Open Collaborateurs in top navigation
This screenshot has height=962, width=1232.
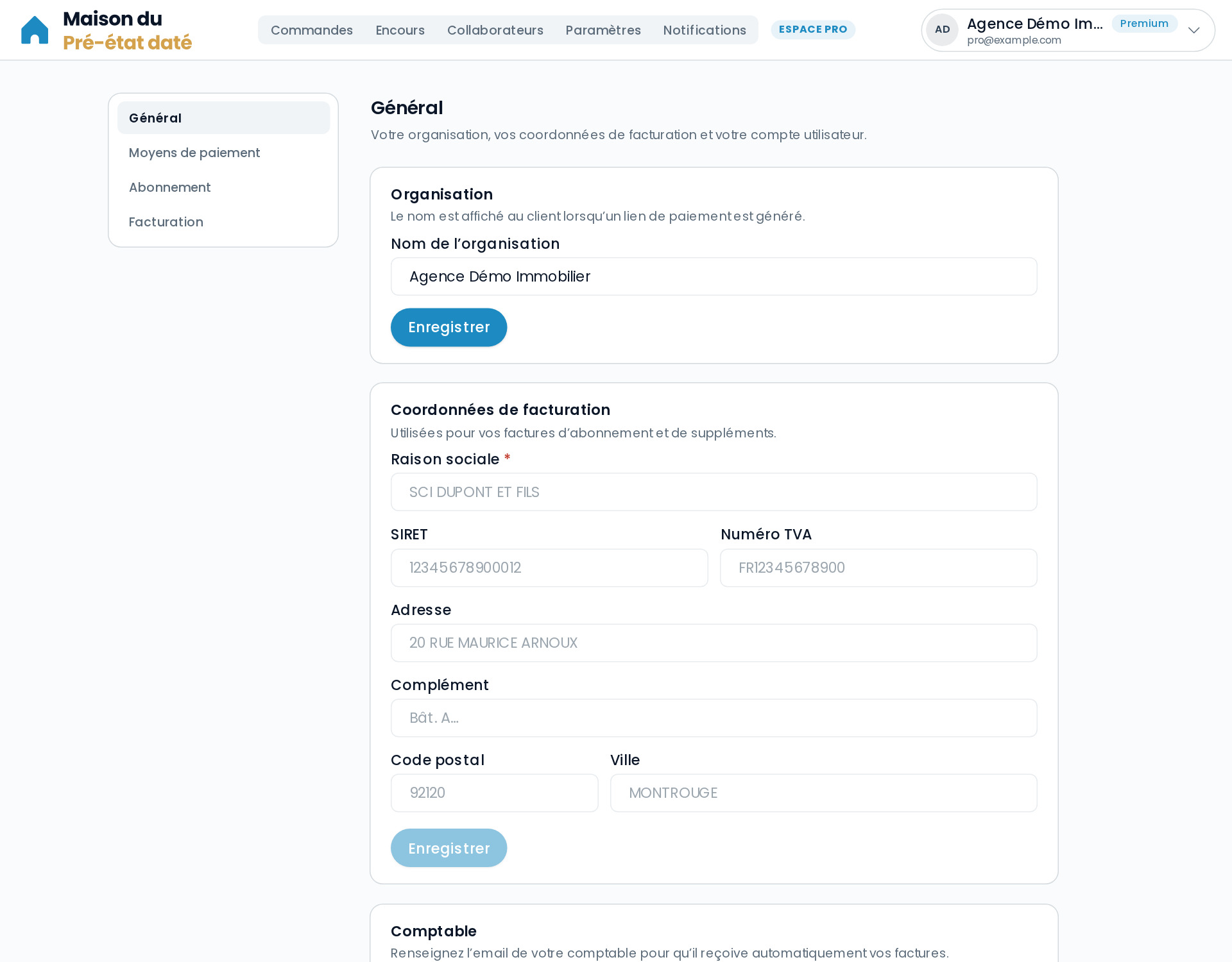pyautogui.click(x=495, y=30)
